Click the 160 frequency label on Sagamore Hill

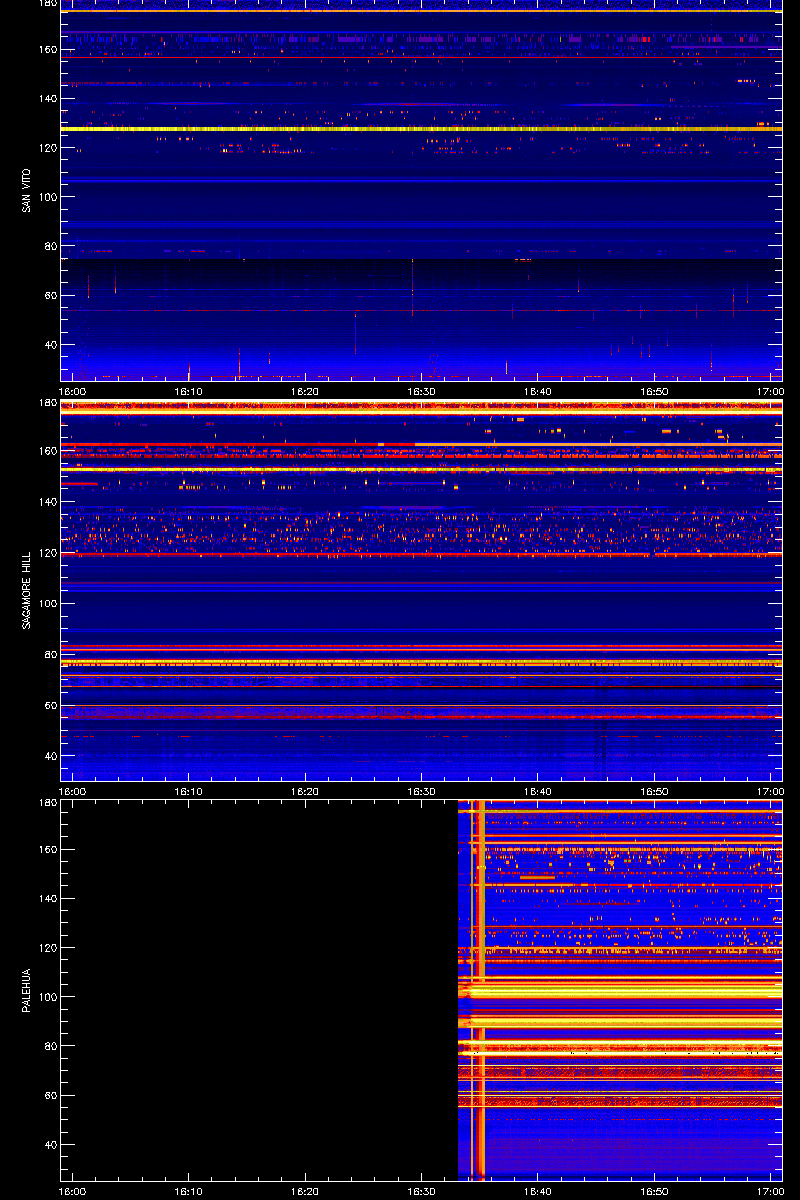[47, 451]
